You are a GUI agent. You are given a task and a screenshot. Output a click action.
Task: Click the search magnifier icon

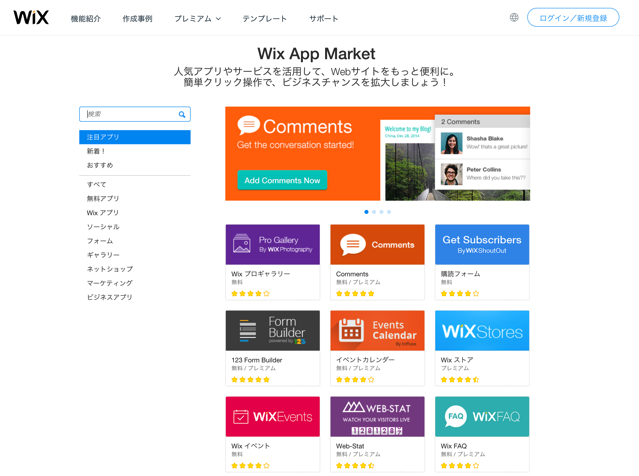click(182, 115)
